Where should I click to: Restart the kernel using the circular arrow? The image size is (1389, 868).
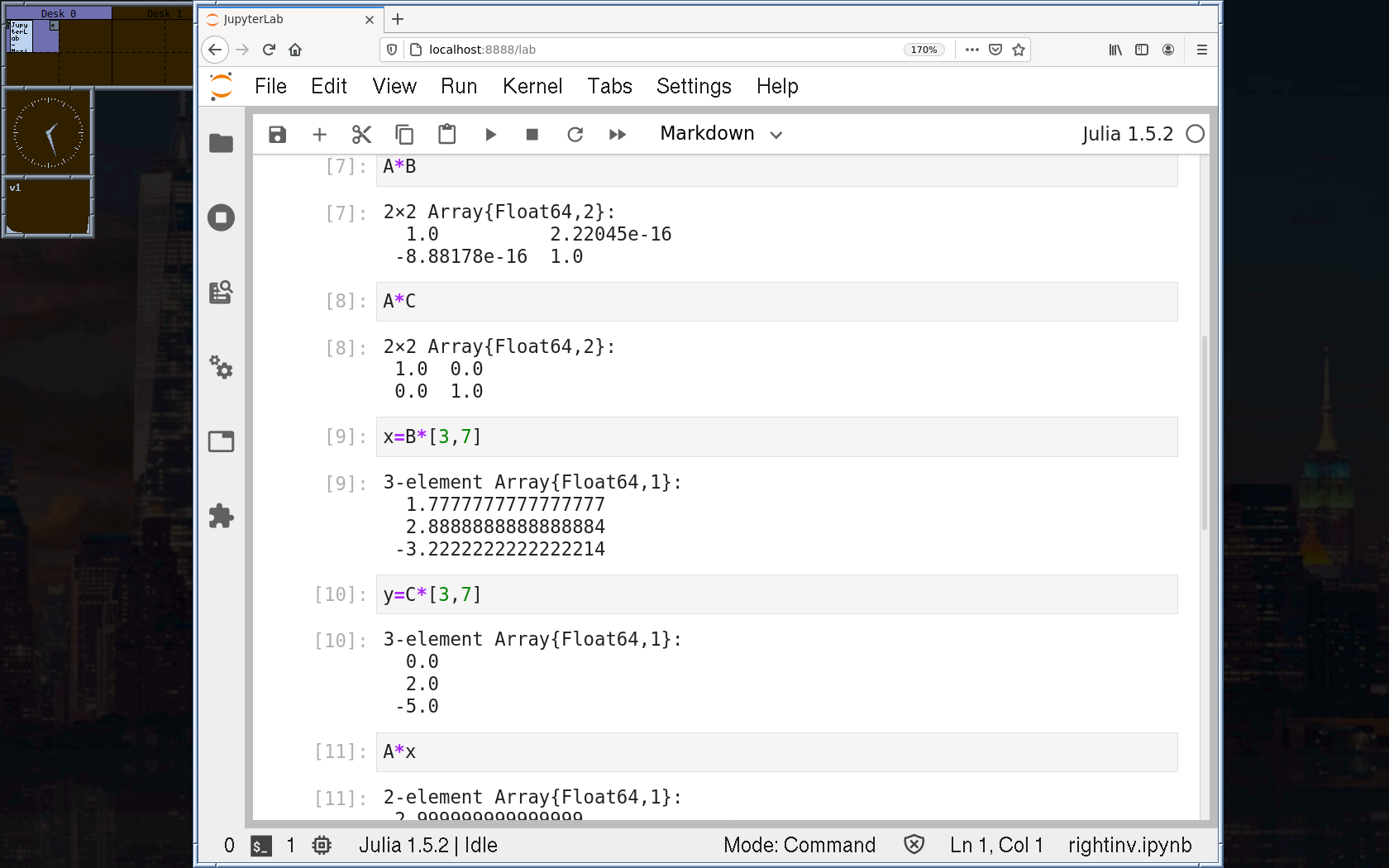[575, 135]
